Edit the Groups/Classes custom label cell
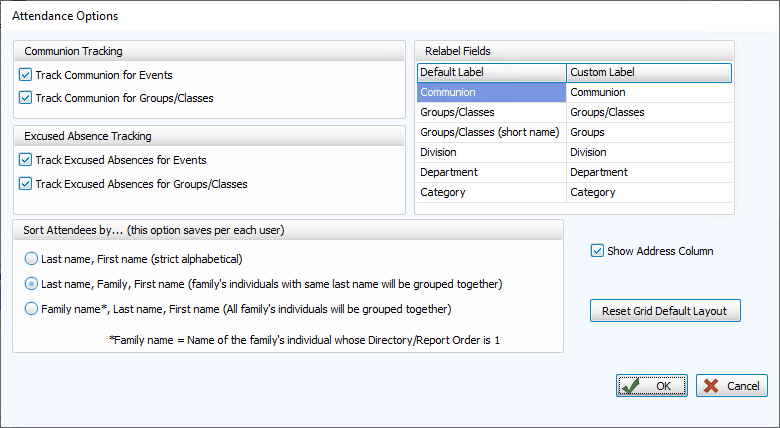780x428 pixels. [648, 112]
